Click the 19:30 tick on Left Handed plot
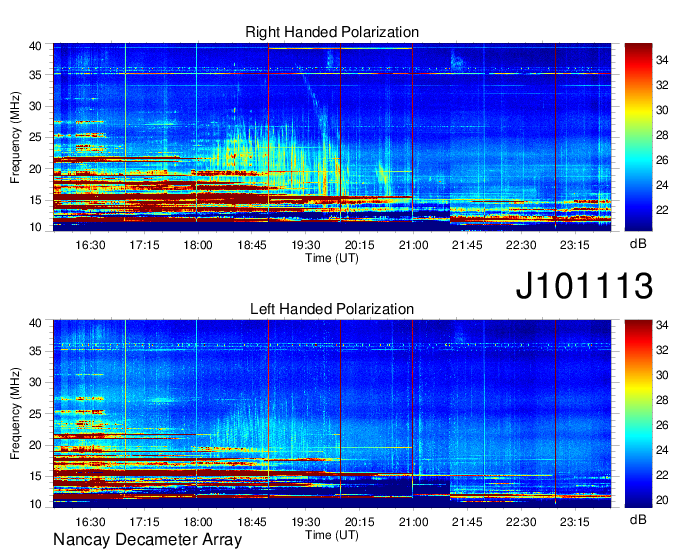680x552 pixels. click(306, 522)
